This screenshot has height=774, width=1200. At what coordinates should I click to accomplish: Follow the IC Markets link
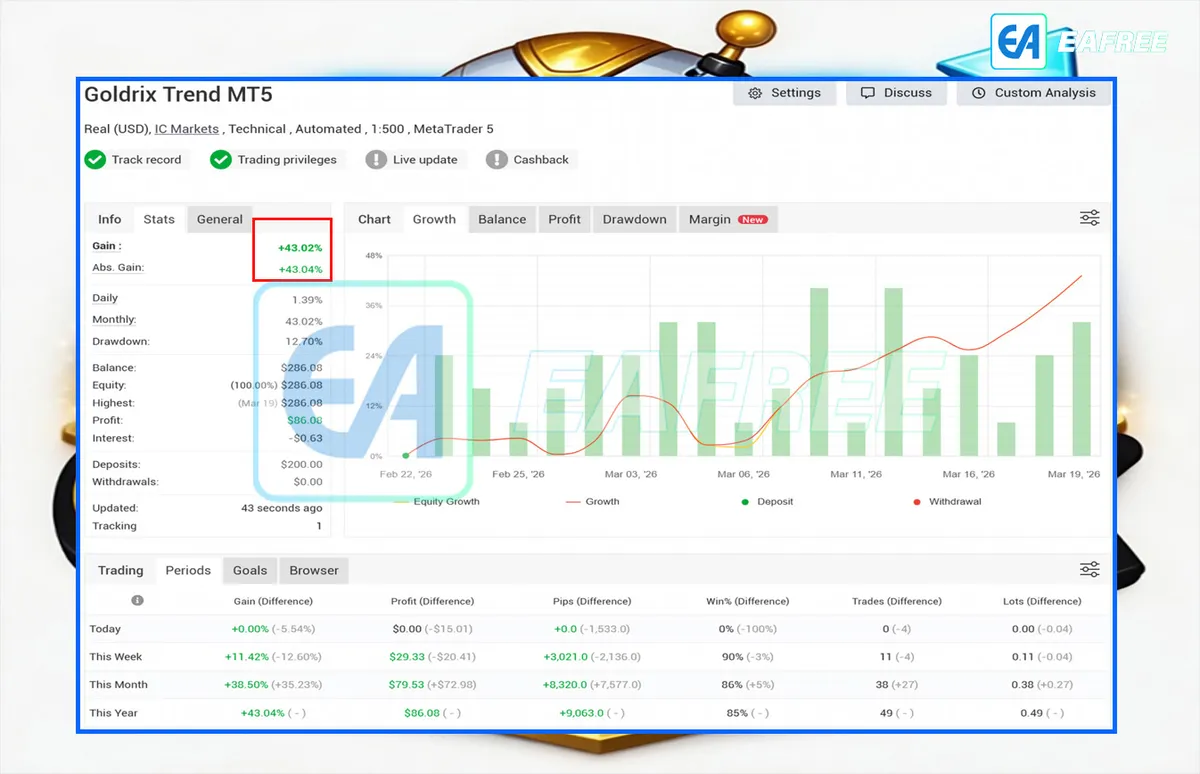pos(187,129)
